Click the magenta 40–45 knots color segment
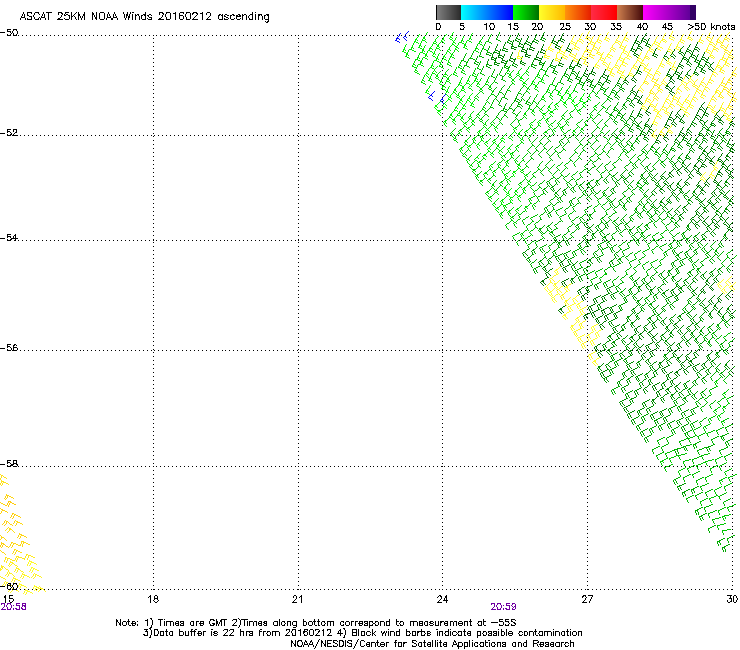 pyautogui.click(x=656, y=12)
